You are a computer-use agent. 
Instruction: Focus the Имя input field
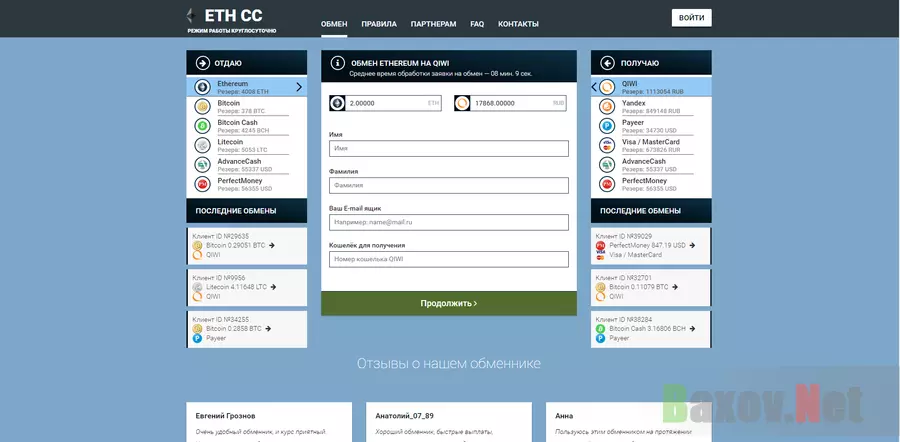click(x=449, y=149)
